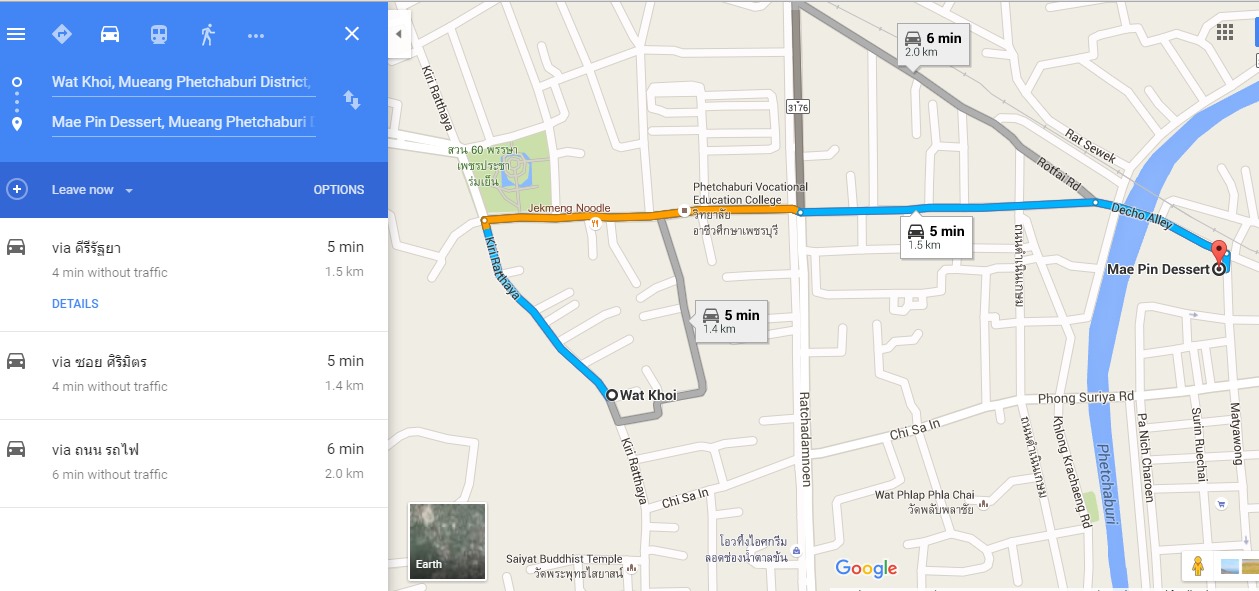Select the recommended travel mode icon
The image size is (1259, 591).
coord(62,34)
